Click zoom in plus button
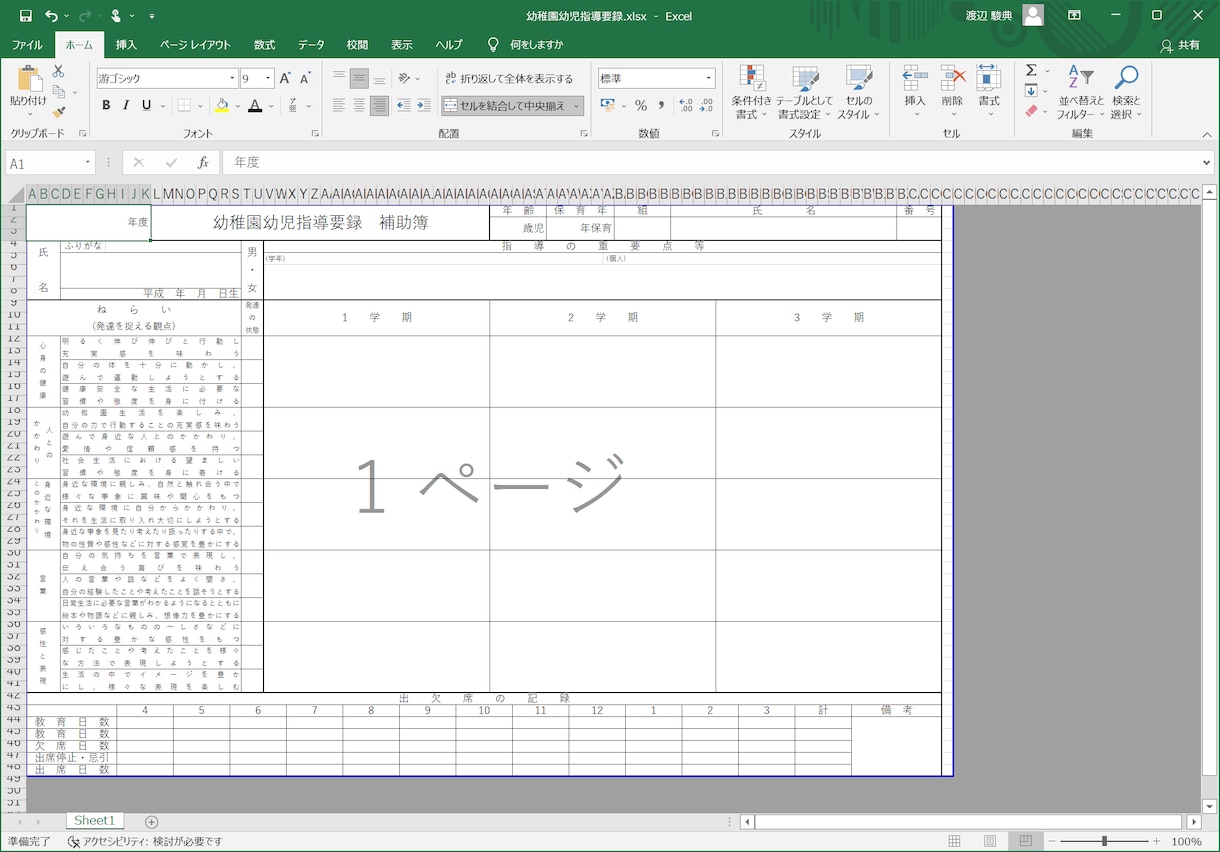1220x852 pixels. [1157, 841]
